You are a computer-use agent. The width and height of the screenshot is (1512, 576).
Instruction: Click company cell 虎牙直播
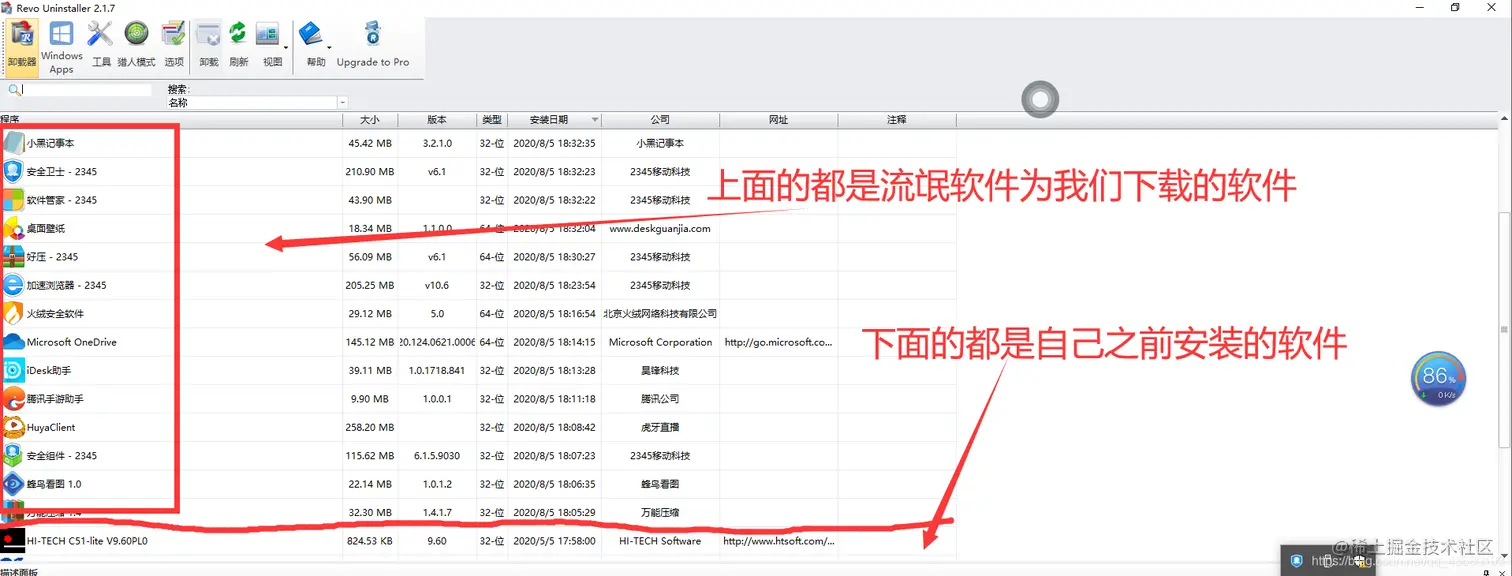[x=660, y=427]
